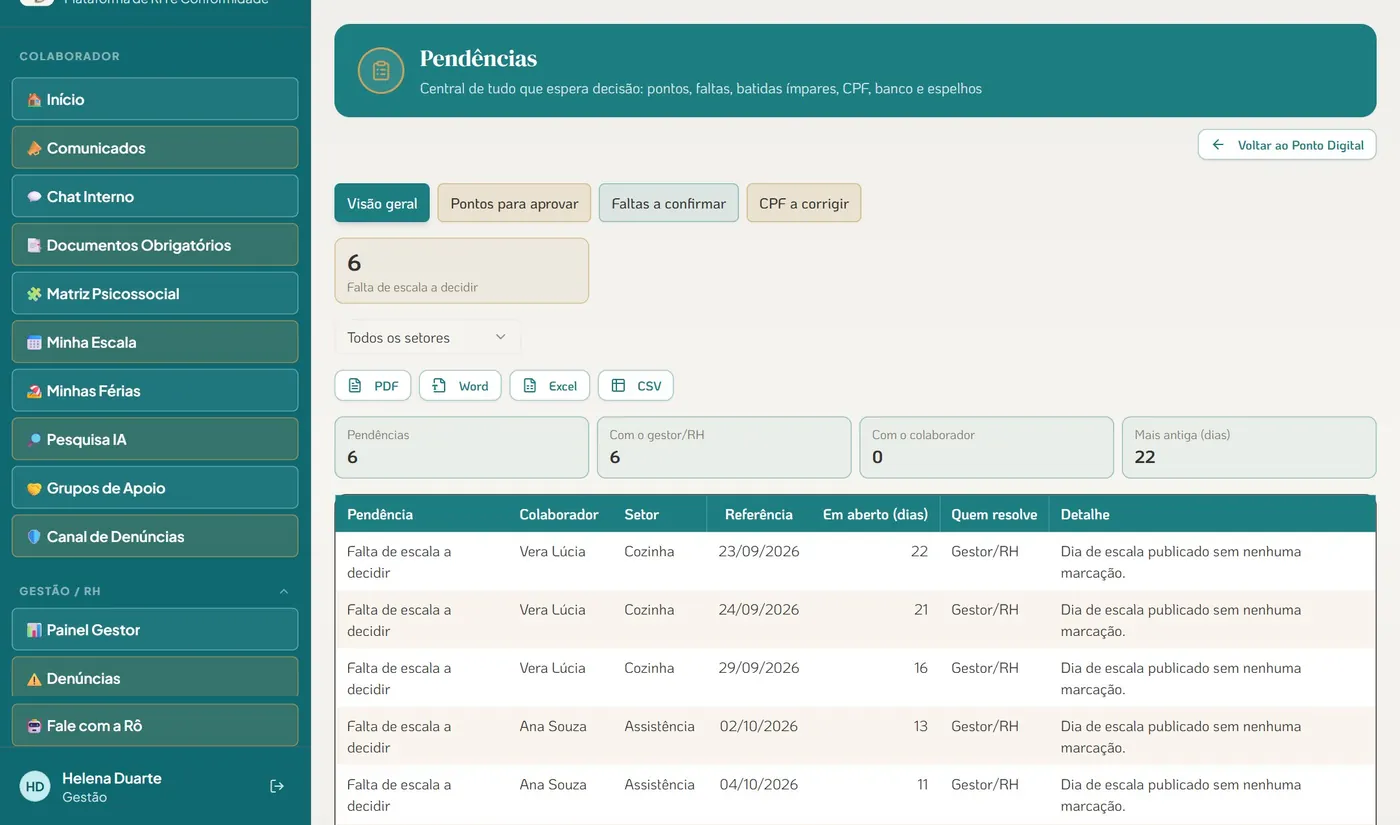Click the back arrow icon near Ponto Digital

point(1218,145)
